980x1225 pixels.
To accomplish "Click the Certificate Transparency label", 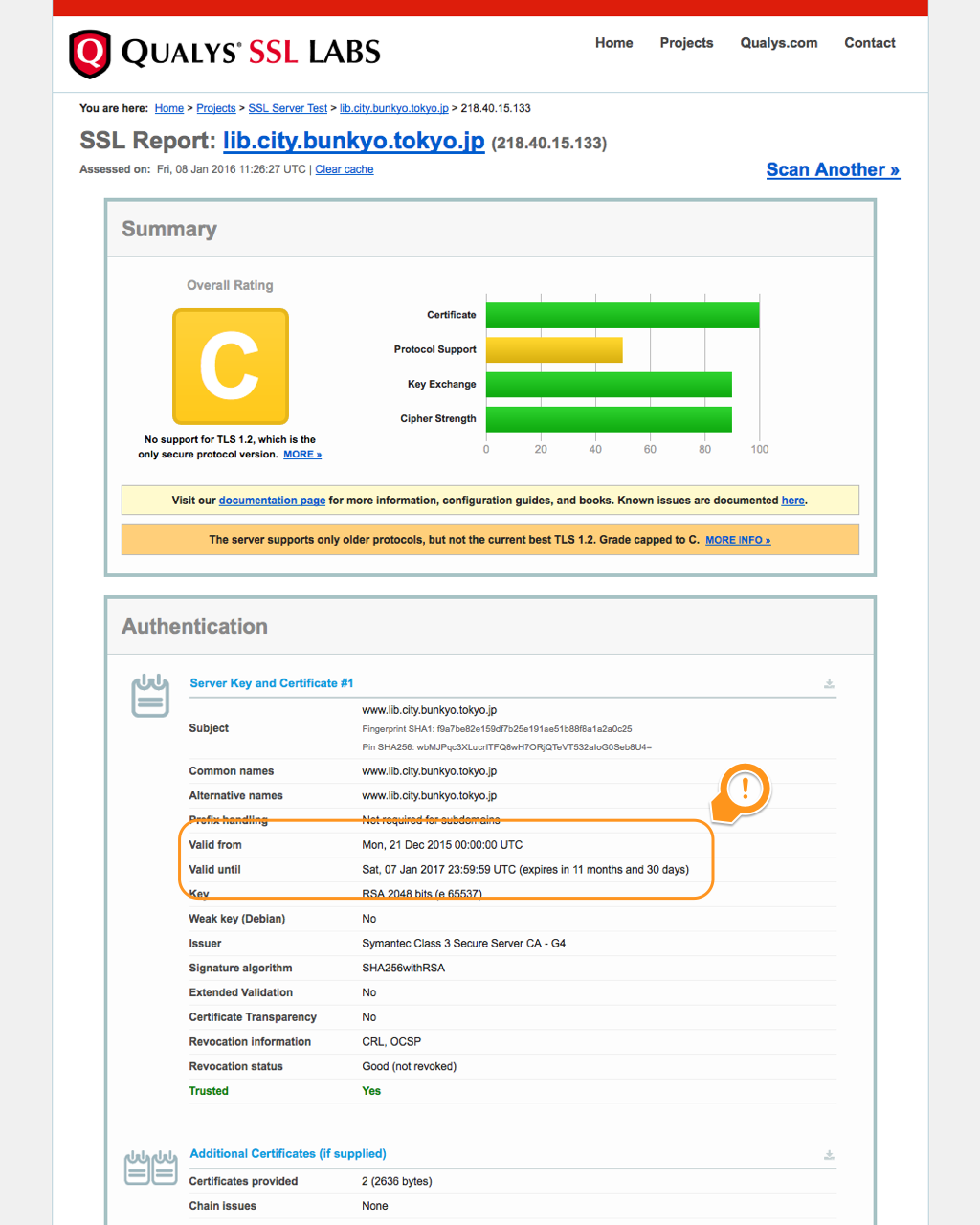I will coord(253,1017).
